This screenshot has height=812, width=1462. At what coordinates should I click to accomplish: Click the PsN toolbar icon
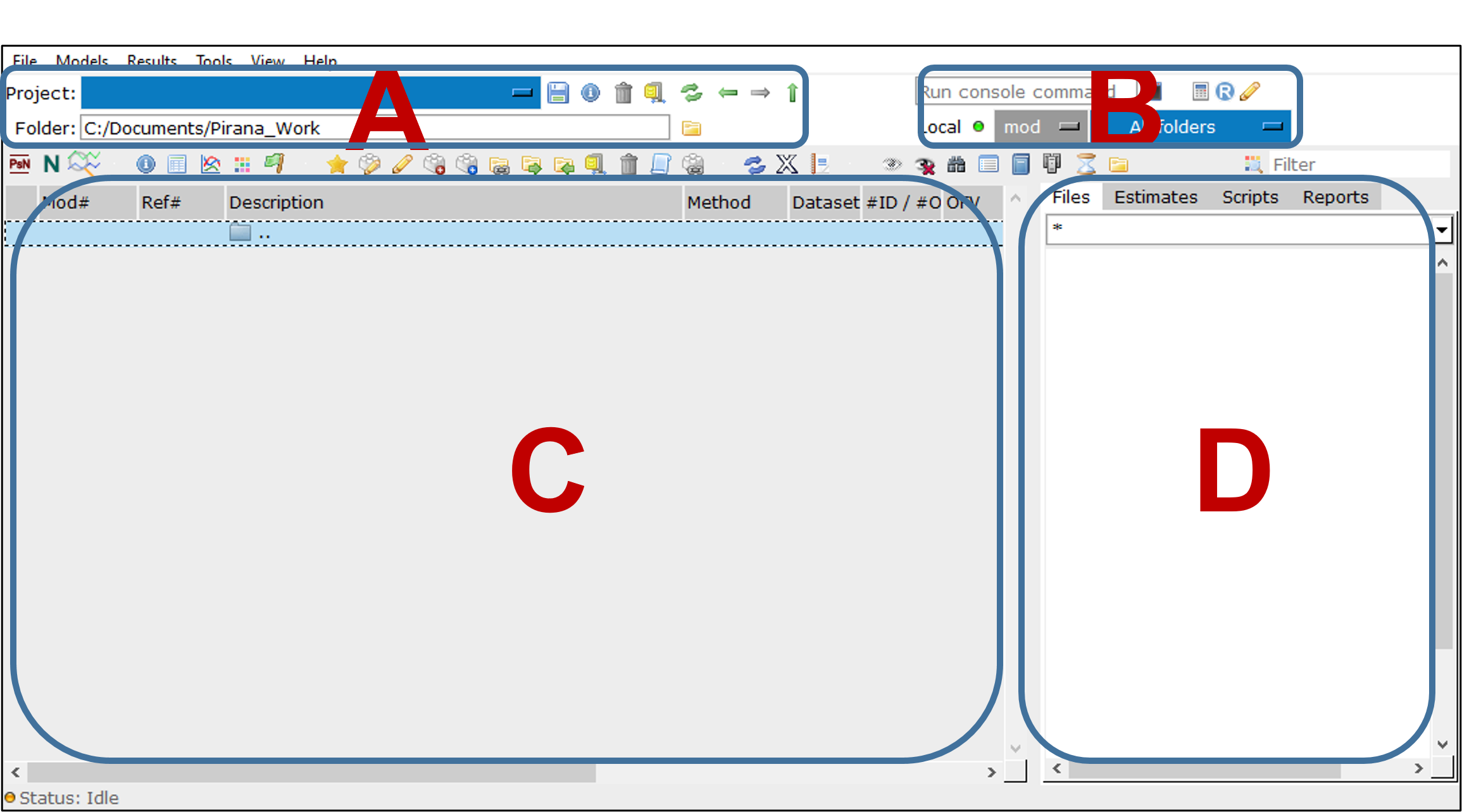[x=20, y=165]
